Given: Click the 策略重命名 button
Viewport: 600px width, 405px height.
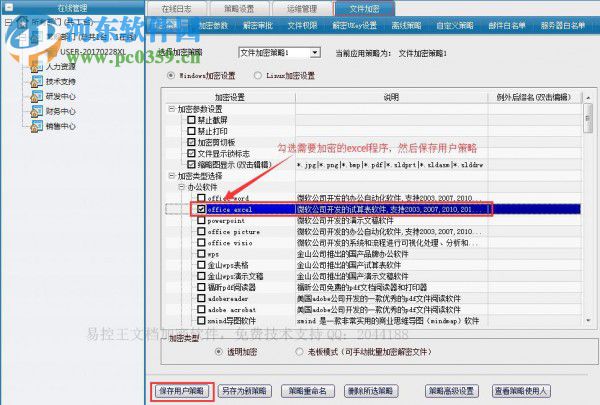Looking at the screenshot, I should 308,391.
